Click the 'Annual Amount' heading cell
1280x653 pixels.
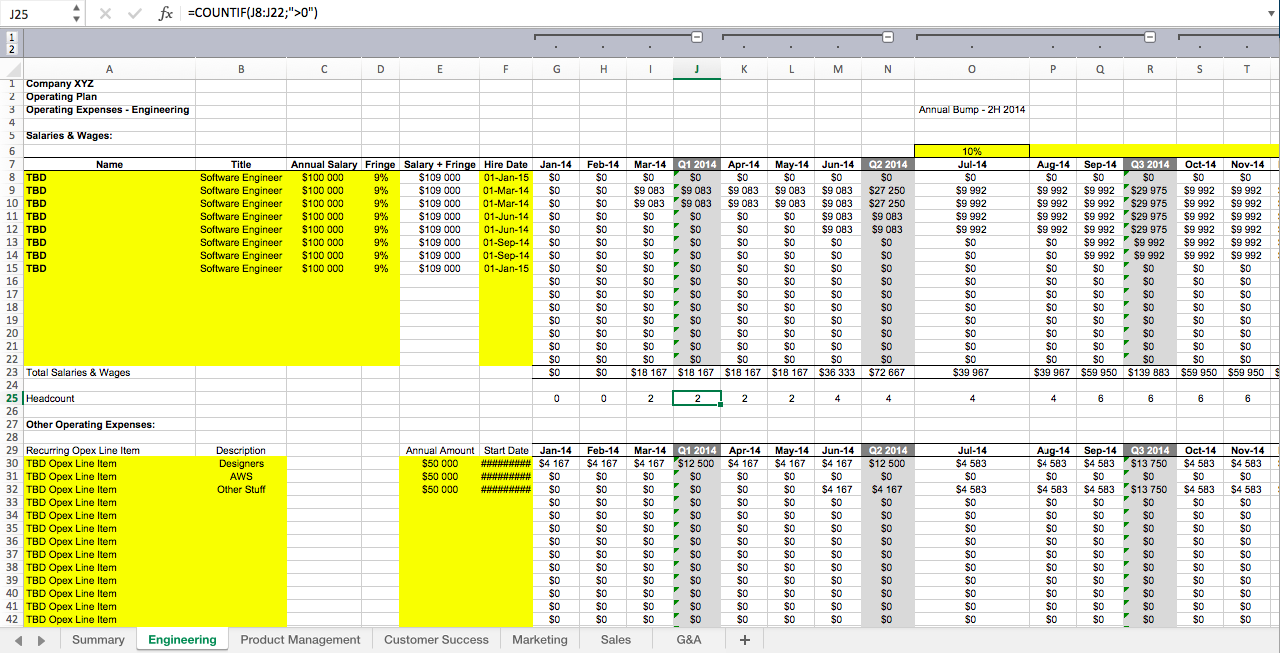click(440, 450)
